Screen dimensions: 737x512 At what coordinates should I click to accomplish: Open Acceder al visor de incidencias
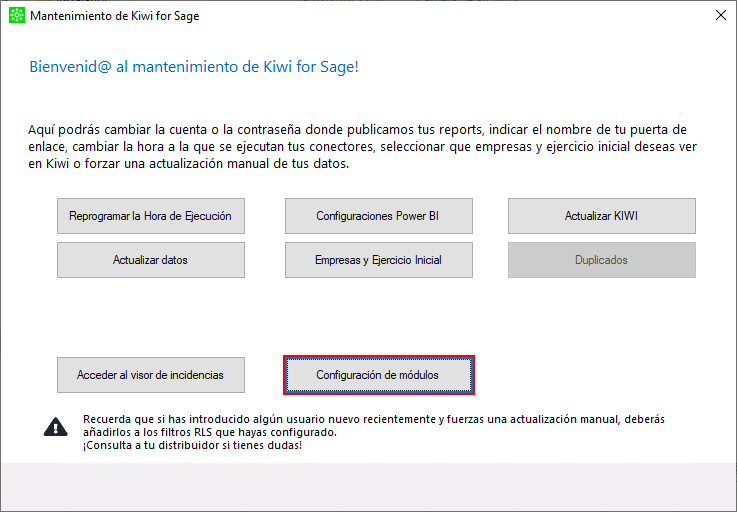(151, 375)
